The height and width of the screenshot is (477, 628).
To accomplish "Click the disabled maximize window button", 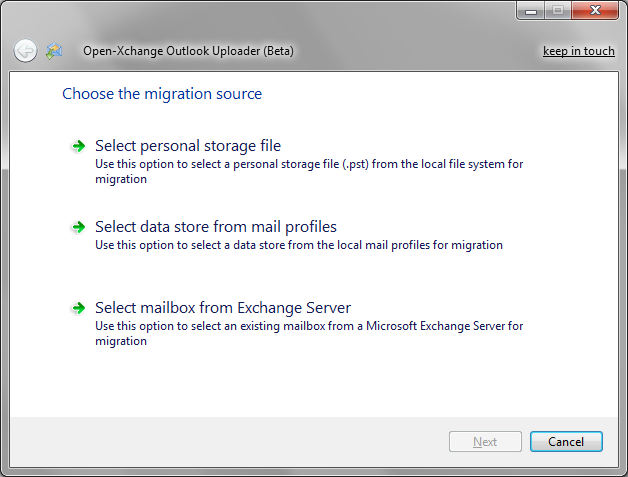I will coord(558,11).
